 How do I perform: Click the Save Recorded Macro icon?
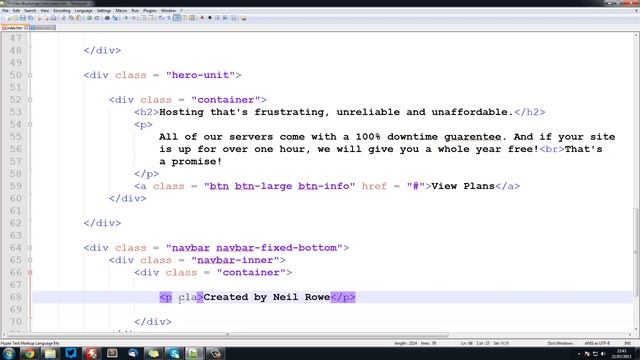pyautogui.click(x=233, y=18)
